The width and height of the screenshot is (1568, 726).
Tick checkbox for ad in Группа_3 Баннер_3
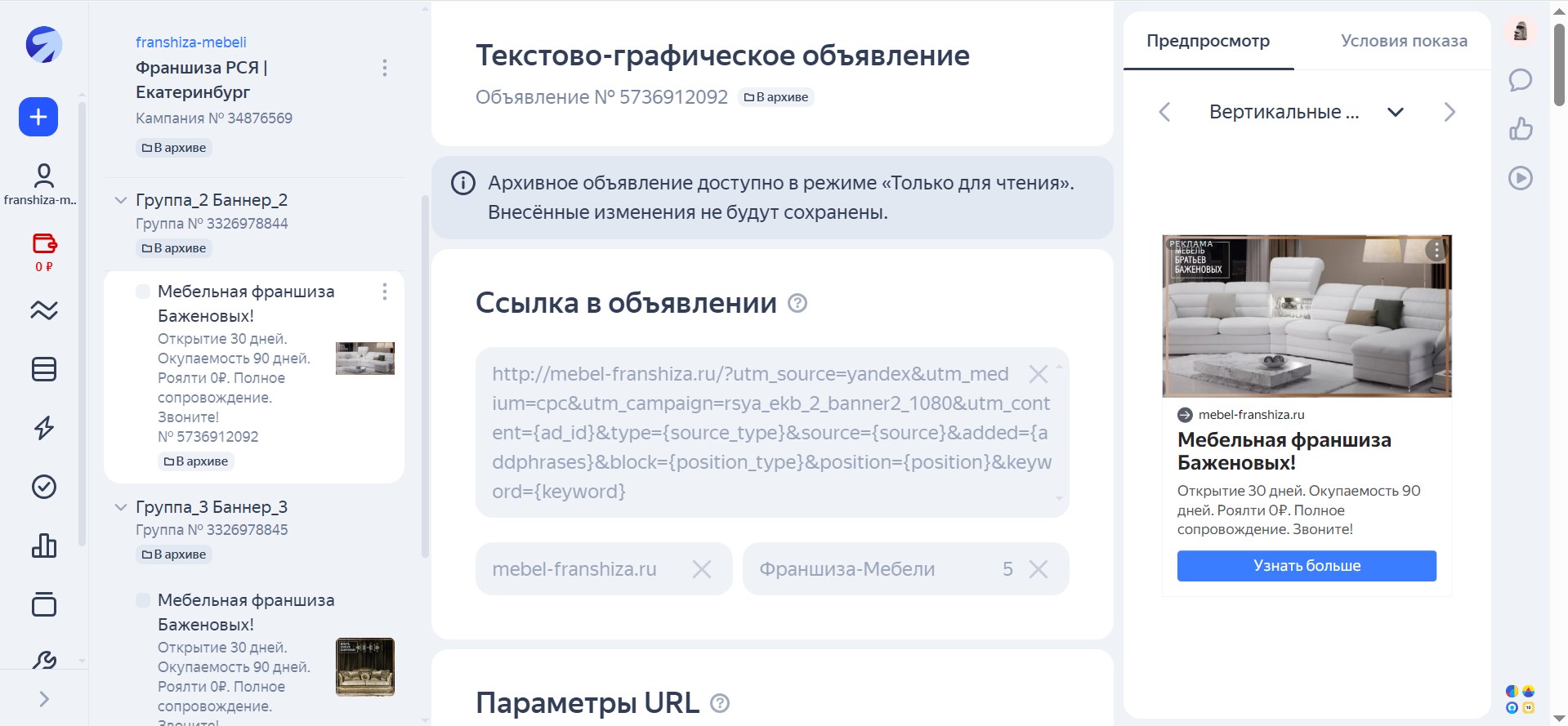tap(143, 600)
